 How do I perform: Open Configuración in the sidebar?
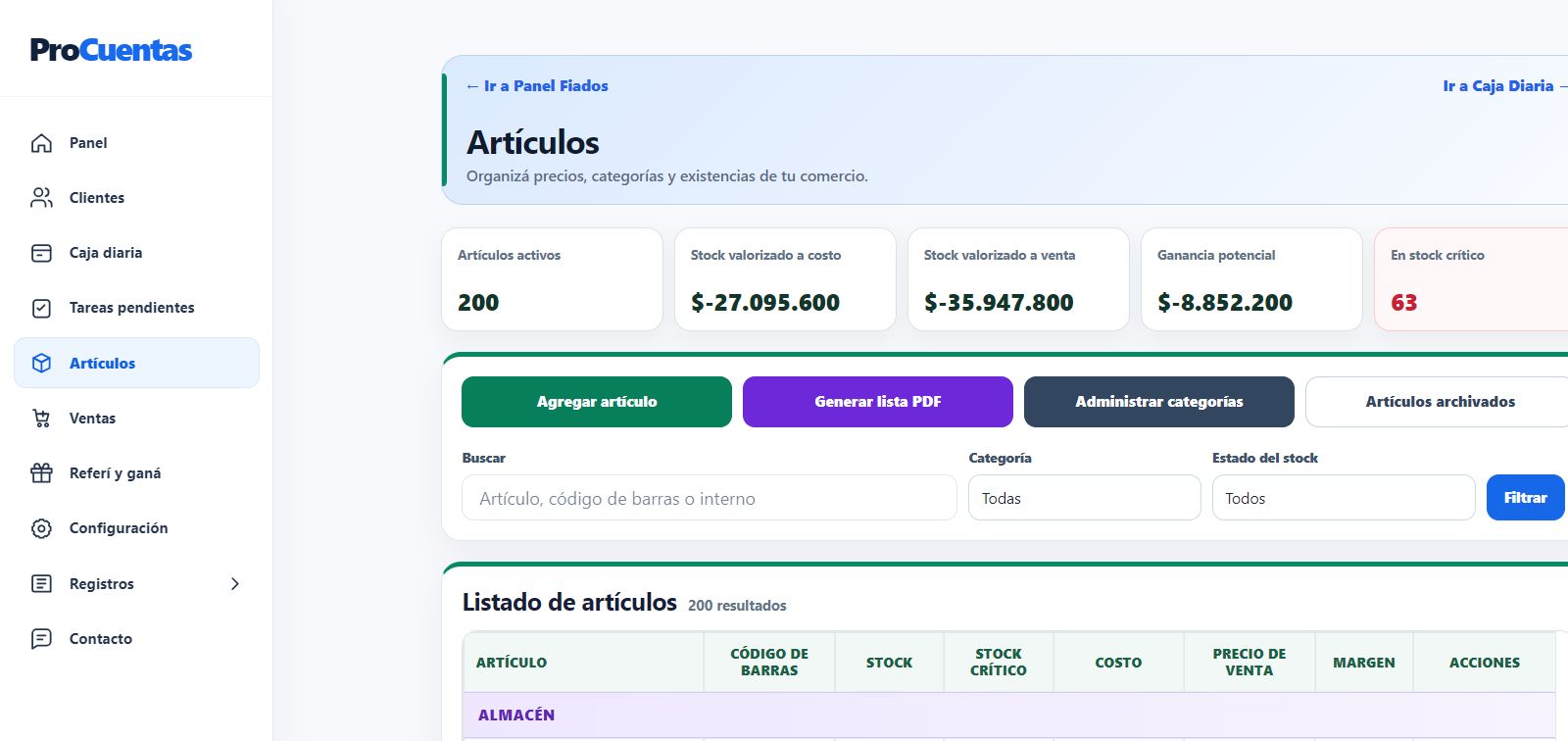click(x=136, y=528)
